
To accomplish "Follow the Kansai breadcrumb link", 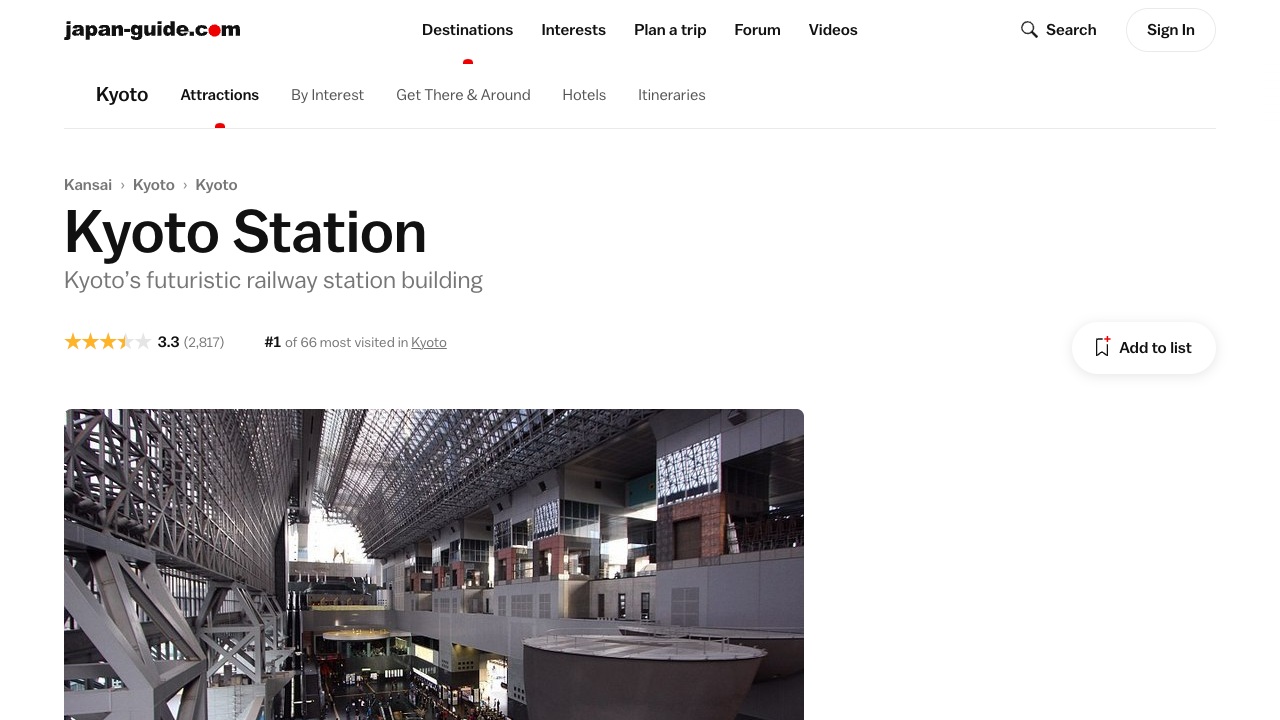I will pyautogui.click(x=88, y=185).
